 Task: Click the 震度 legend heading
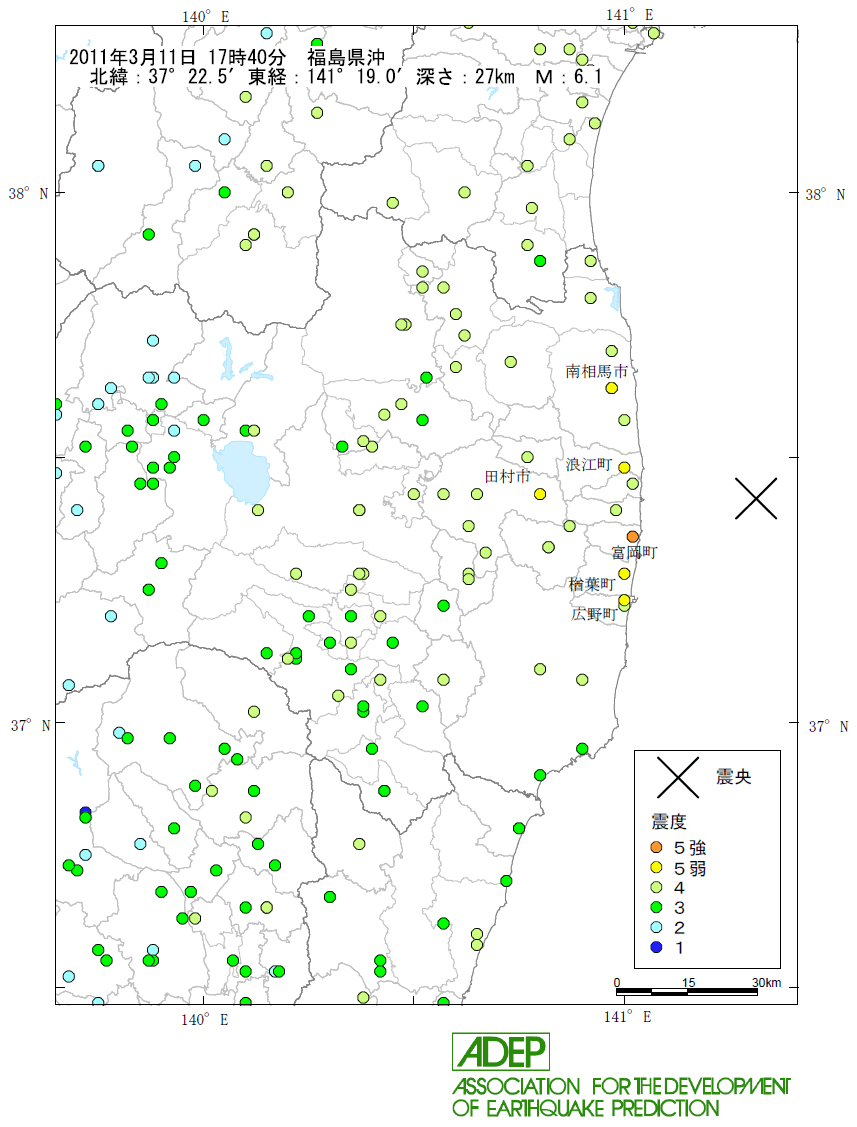click(669, 821)
